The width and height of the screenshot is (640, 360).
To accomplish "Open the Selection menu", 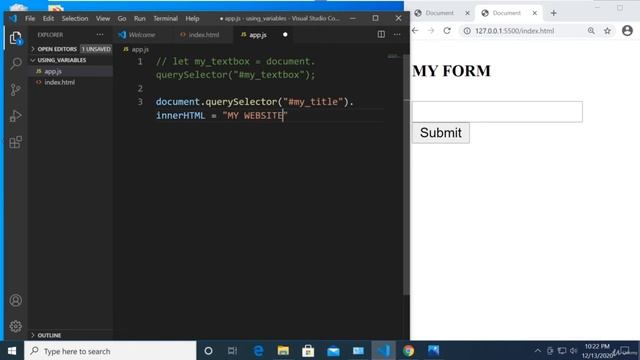I will (75, 18).
